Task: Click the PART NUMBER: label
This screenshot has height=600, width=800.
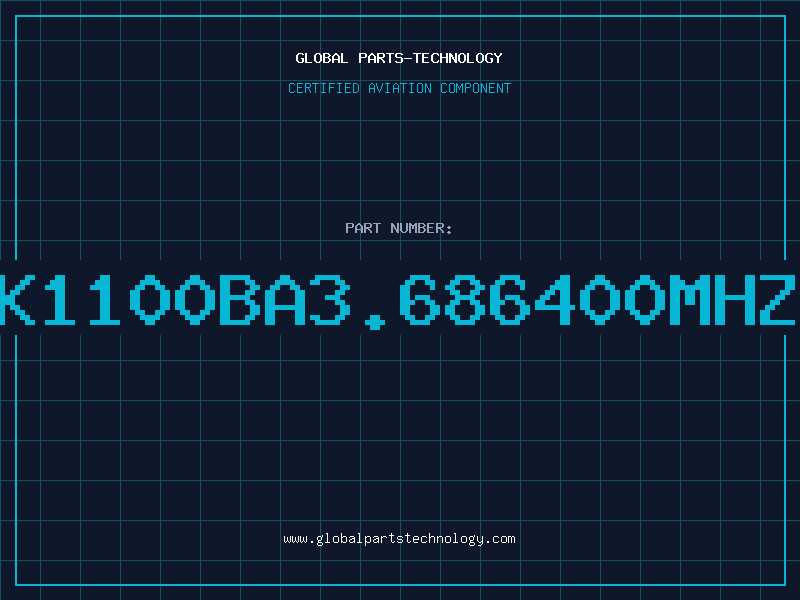Action: (399, 228)
